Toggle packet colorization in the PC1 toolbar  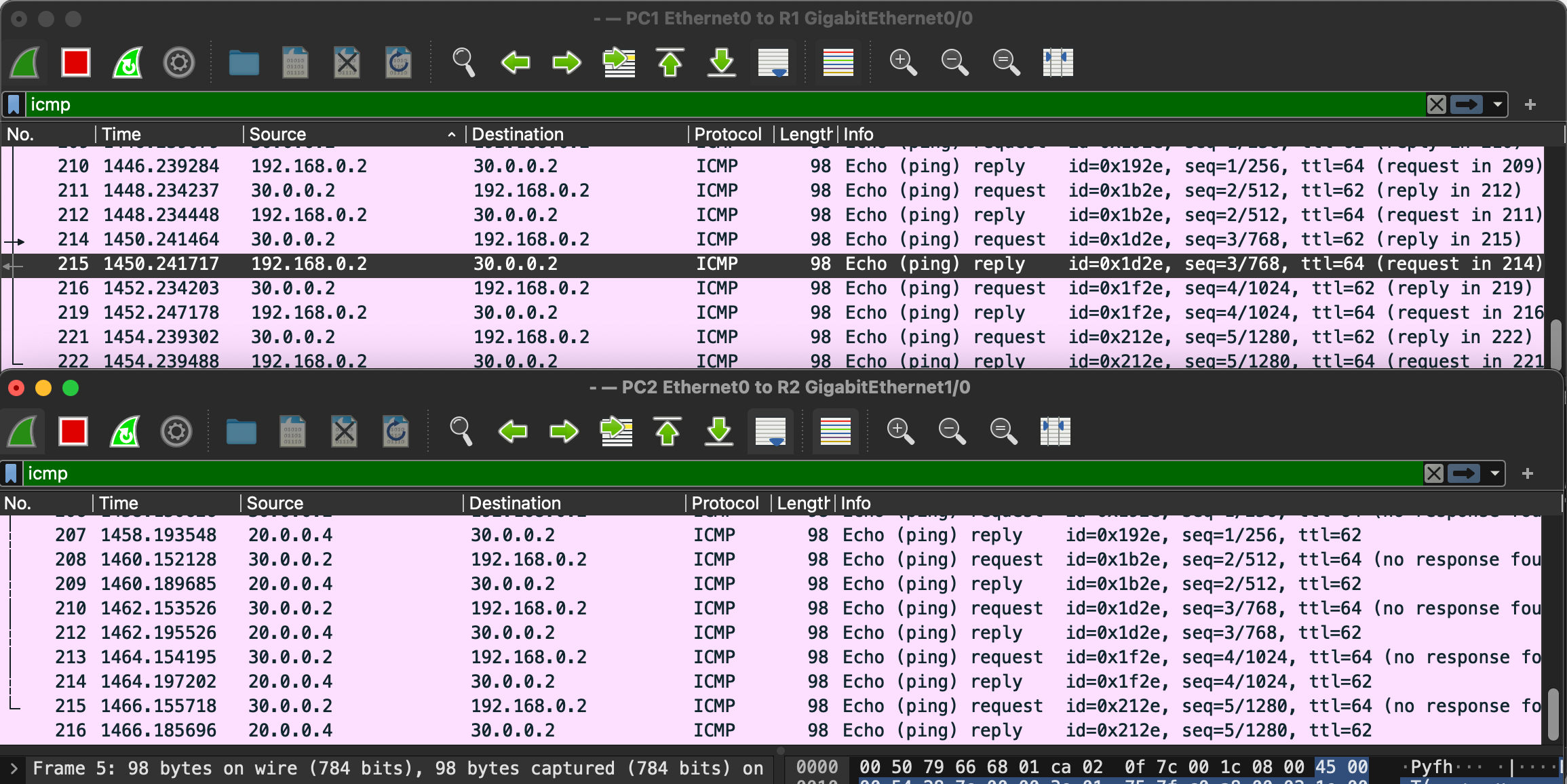point(838,63)
